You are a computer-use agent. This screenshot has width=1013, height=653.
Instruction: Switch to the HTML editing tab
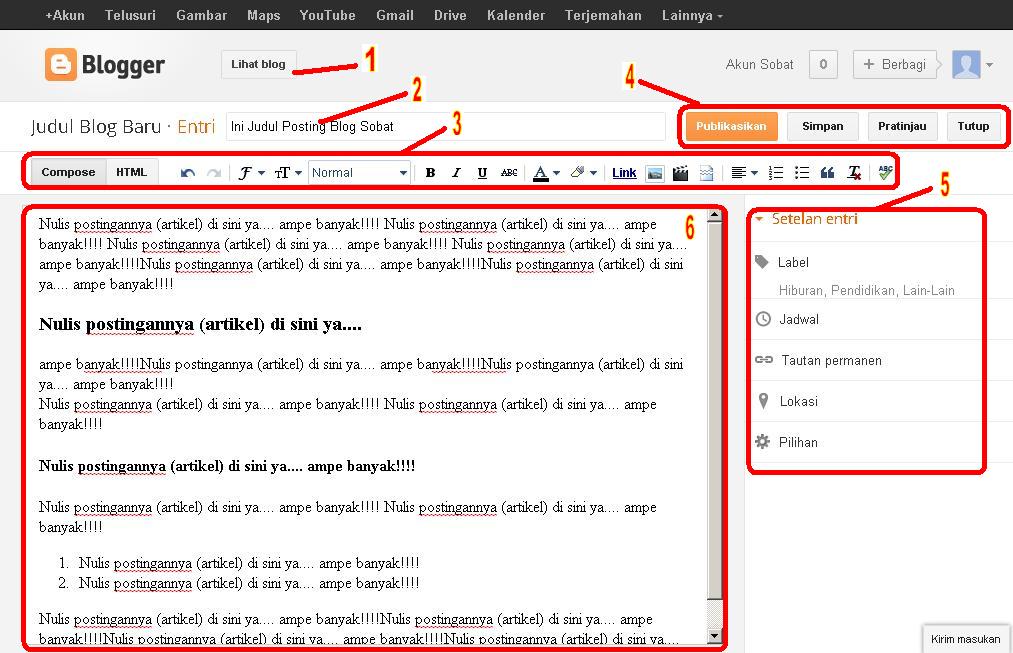click(131, 172)
